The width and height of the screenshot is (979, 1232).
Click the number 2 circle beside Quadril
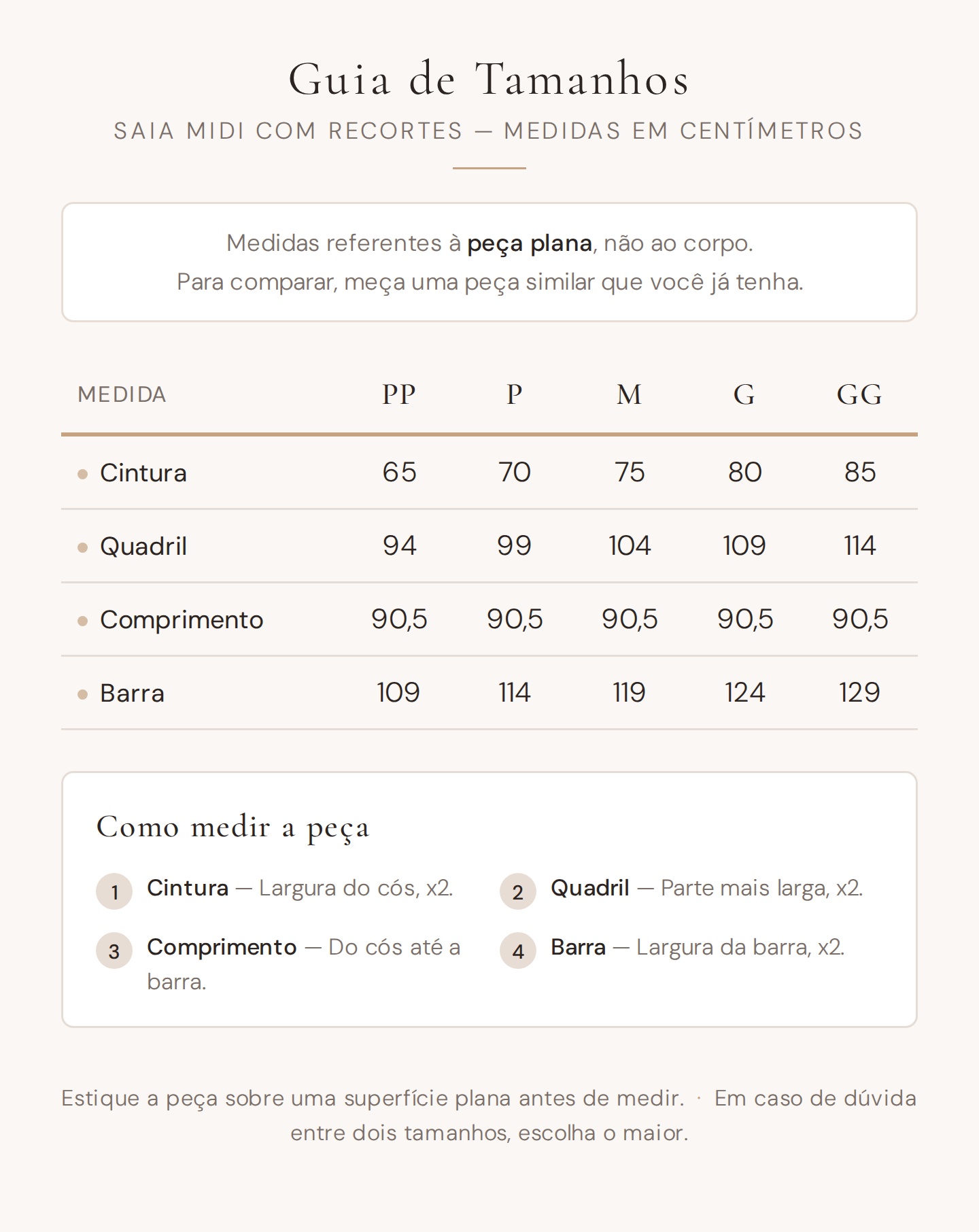[x=518, y=891]
